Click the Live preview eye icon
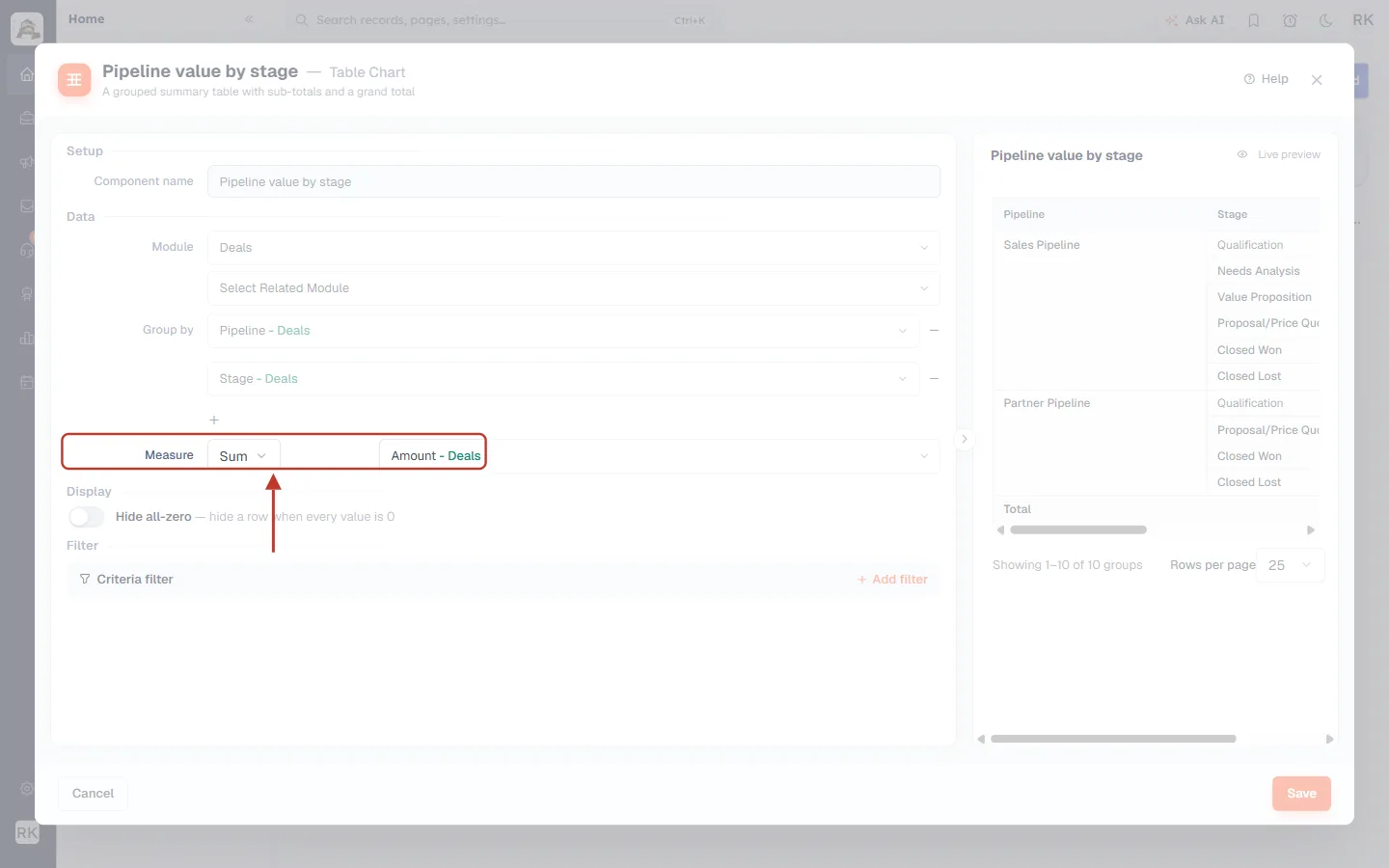This screenshot has height=868, width=1389. point(1242,154)
